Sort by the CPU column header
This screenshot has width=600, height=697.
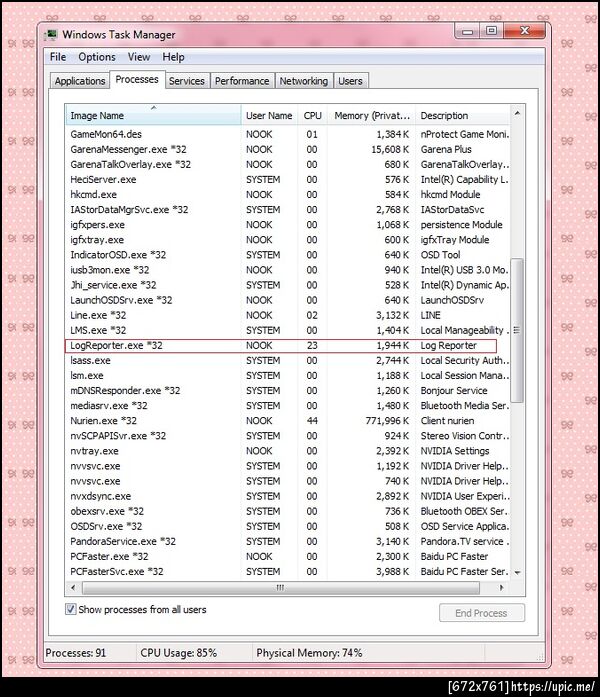click(312, 116)
